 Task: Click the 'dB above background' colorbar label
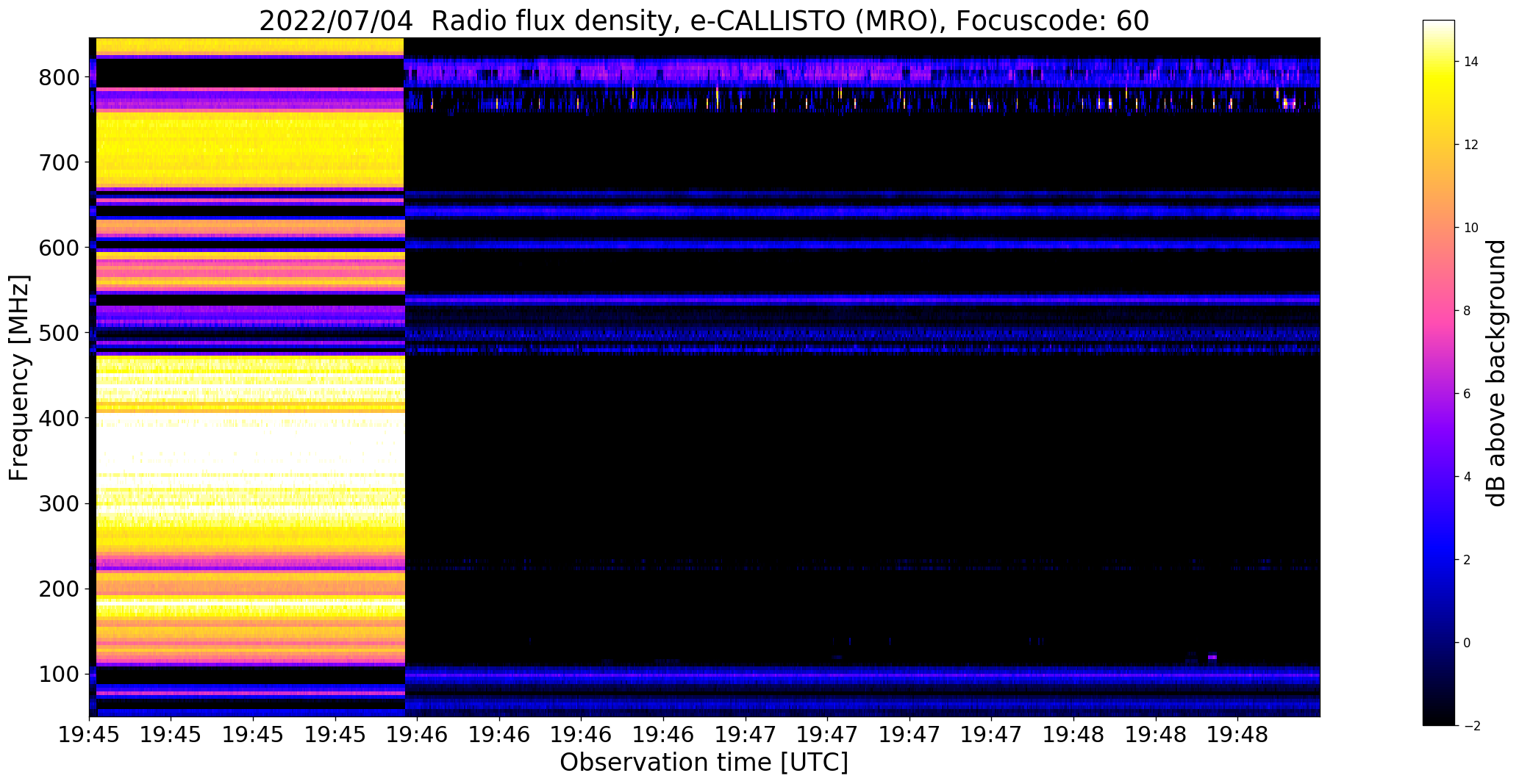(1495, 373)
